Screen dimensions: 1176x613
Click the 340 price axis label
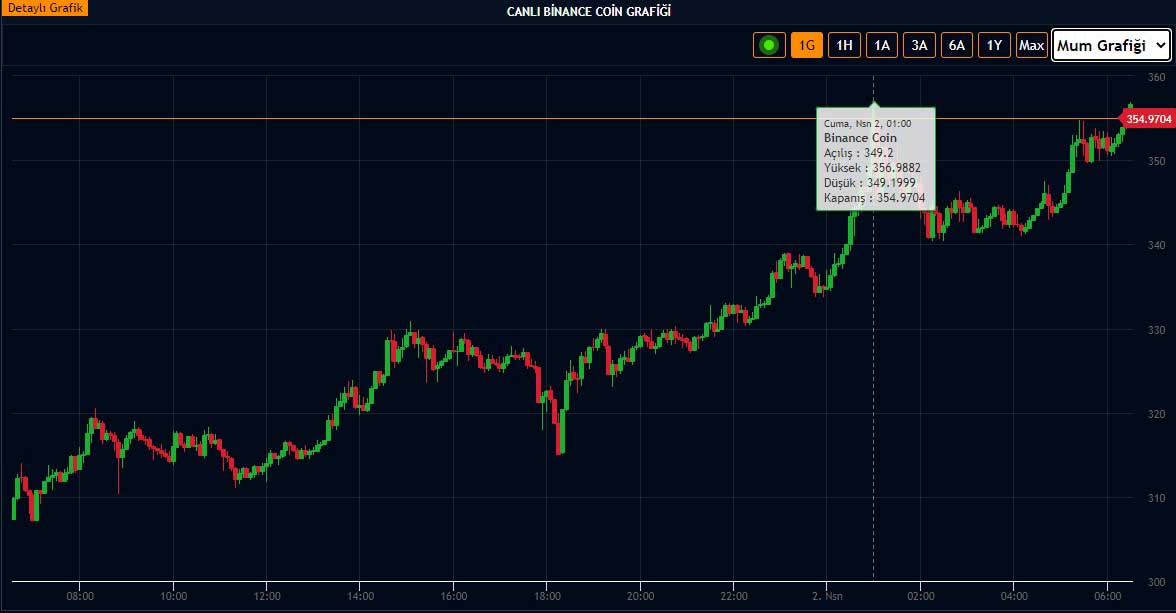click(1156, 245)
